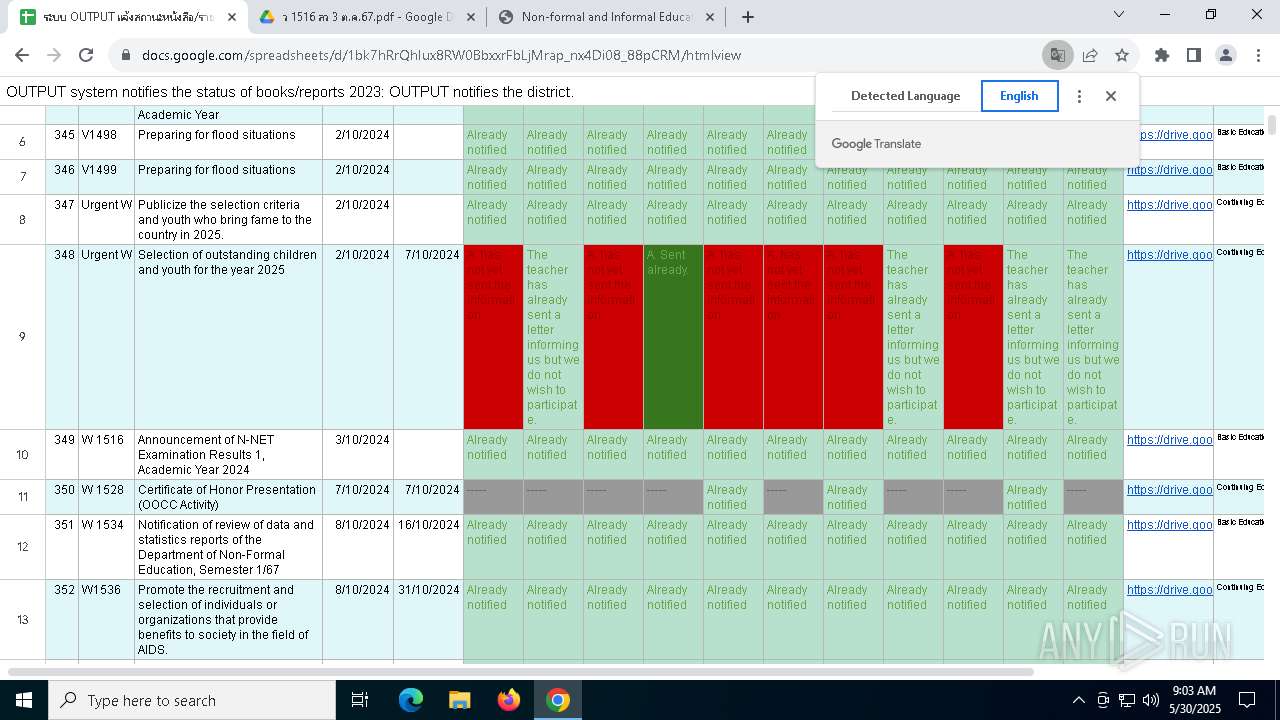Image resolution: width=1280 pixels, height=720 pixels.
Task: Click the taskbar search box
Action: point(192,700)
